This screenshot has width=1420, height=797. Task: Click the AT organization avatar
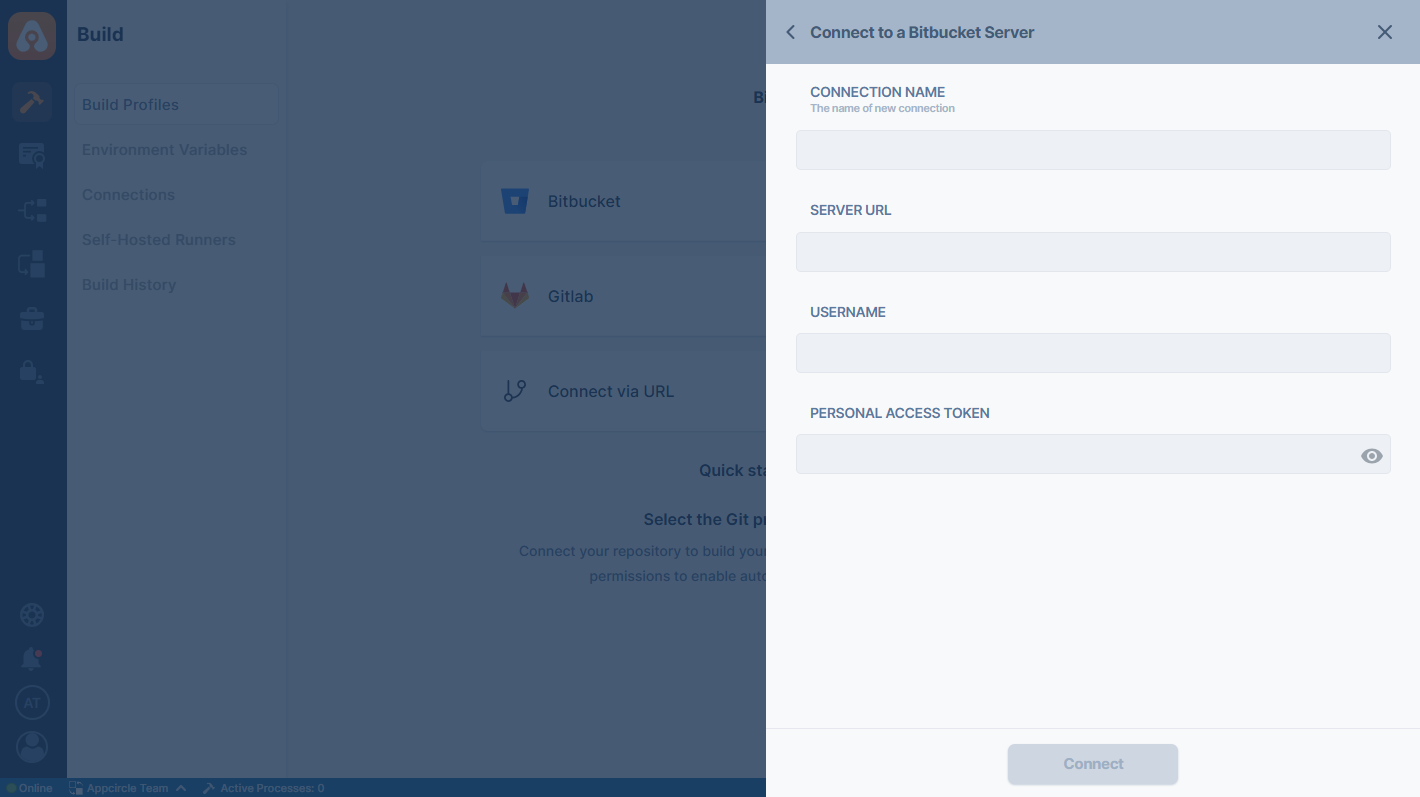32,703
